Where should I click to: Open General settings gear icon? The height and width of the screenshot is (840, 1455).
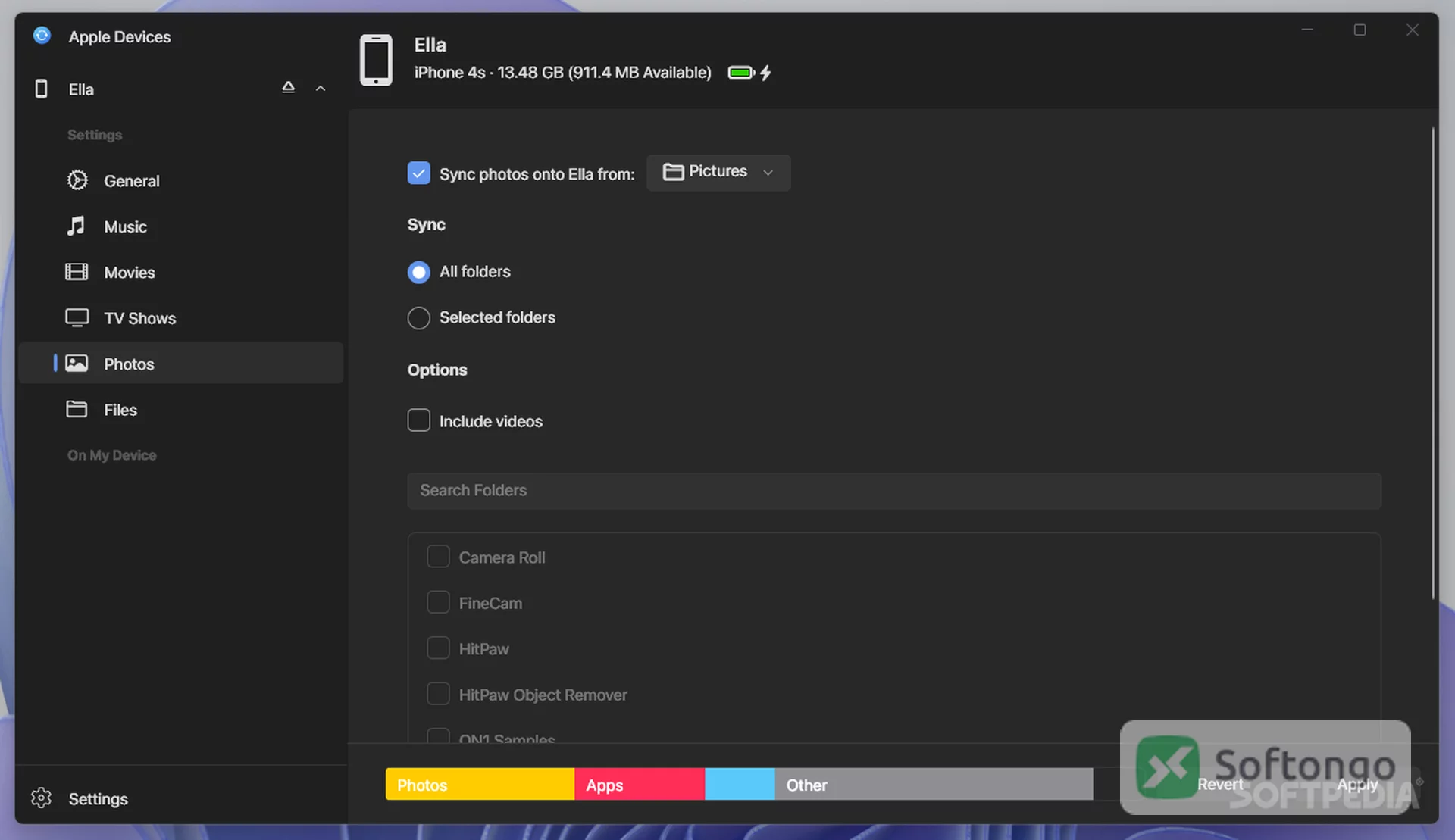coord(77,180)
